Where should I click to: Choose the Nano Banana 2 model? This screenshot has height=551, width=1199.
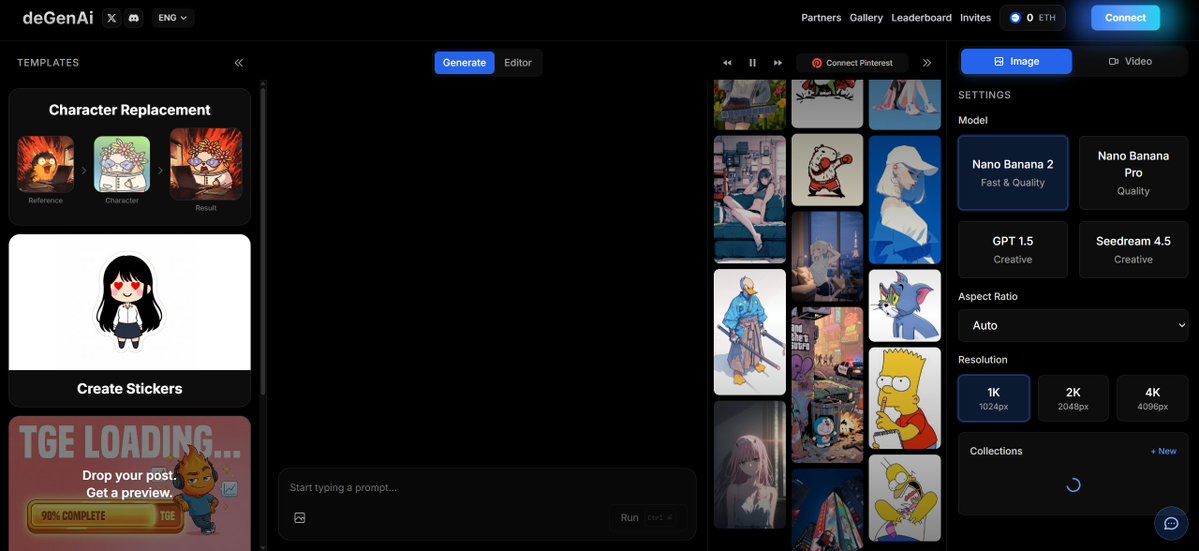(x=1012, y=173)
